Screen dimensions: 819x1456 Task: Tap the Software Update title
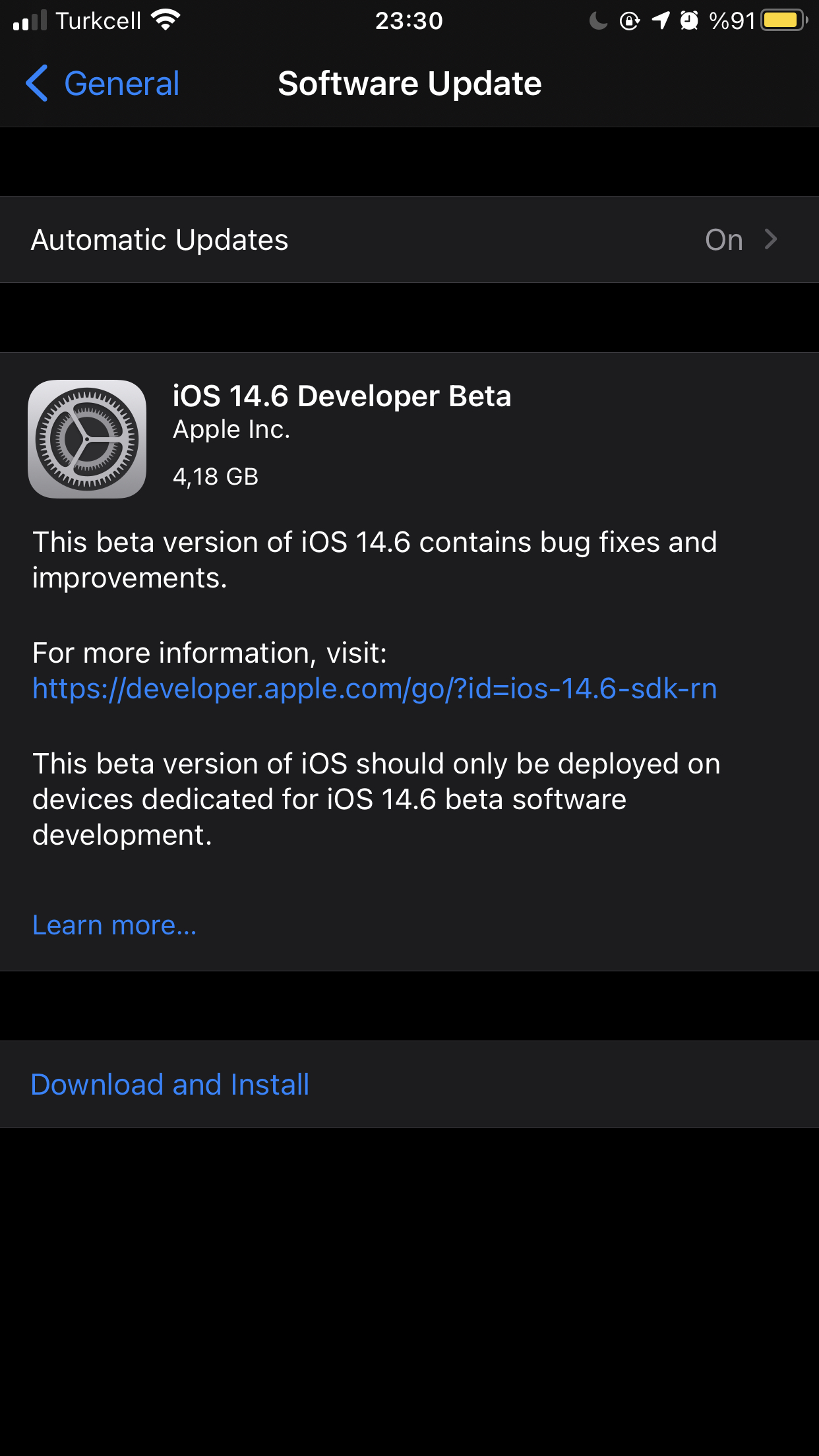click(409, 84)
